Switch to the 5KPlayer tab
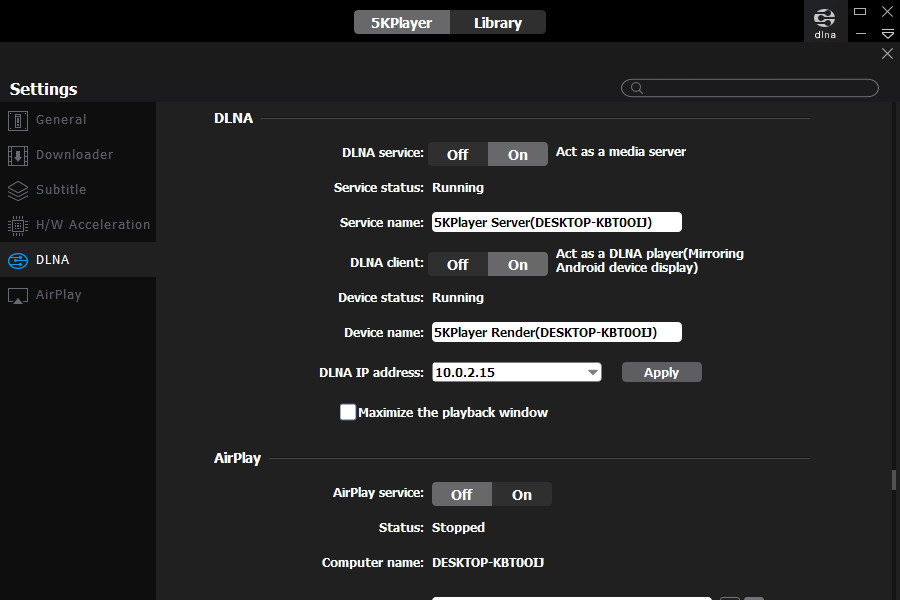The width and height of the screenshot is (900, 600). 402,22
